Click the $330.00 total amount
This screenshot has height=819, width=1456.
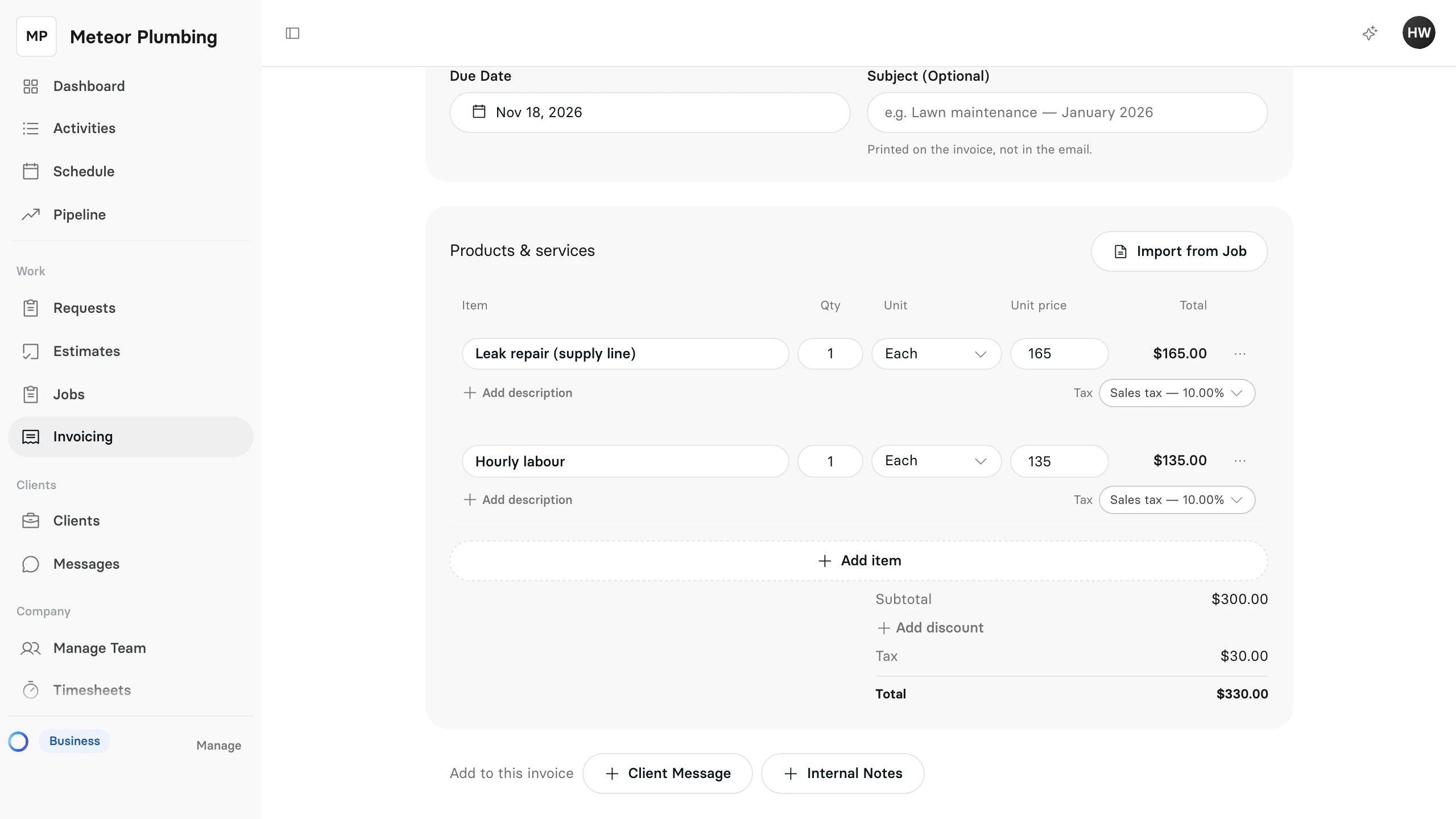coord(1242,694)
